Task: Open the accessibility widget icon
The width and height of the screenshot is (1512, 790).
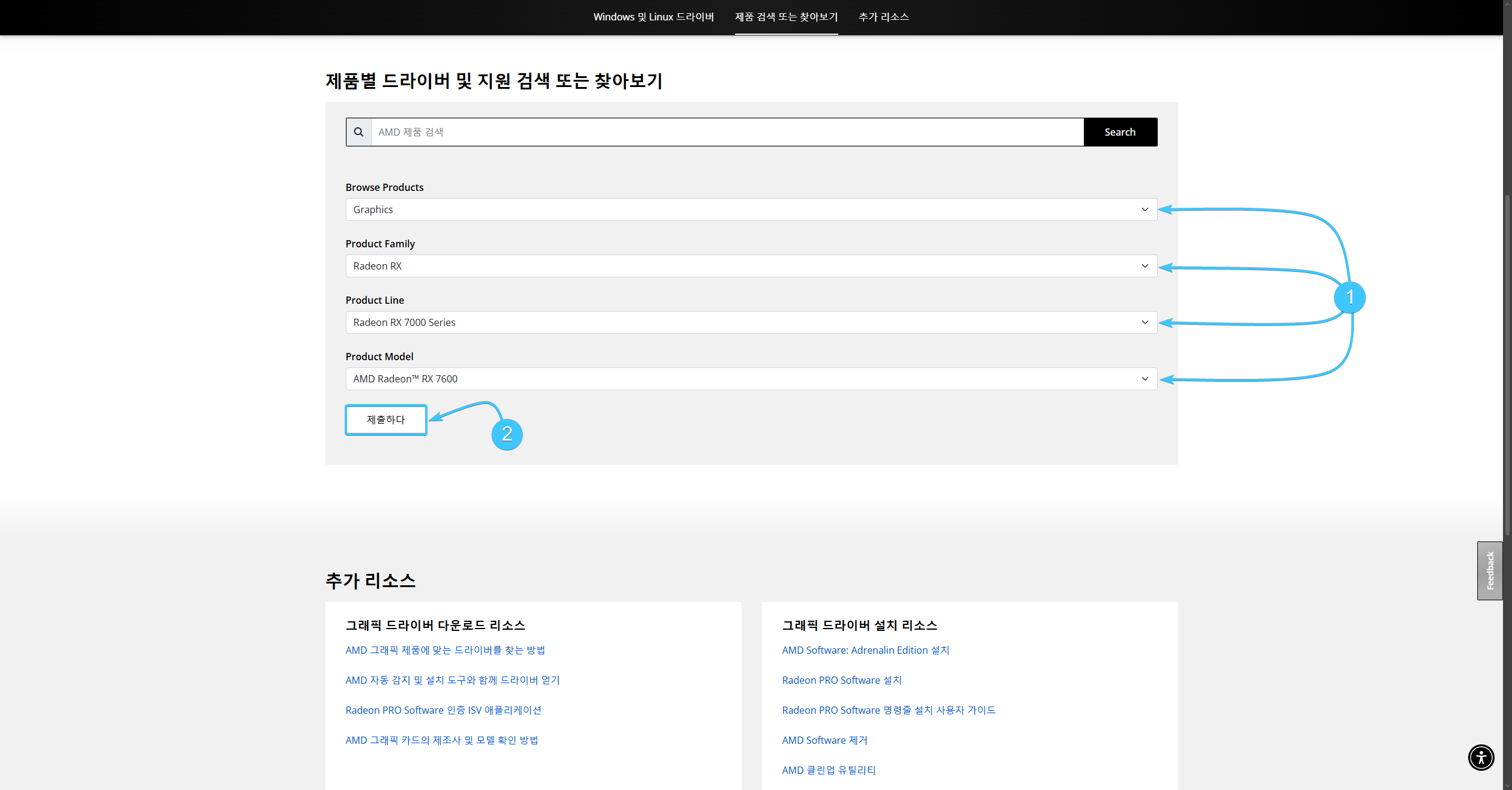Action: [x=1481, y=757]
